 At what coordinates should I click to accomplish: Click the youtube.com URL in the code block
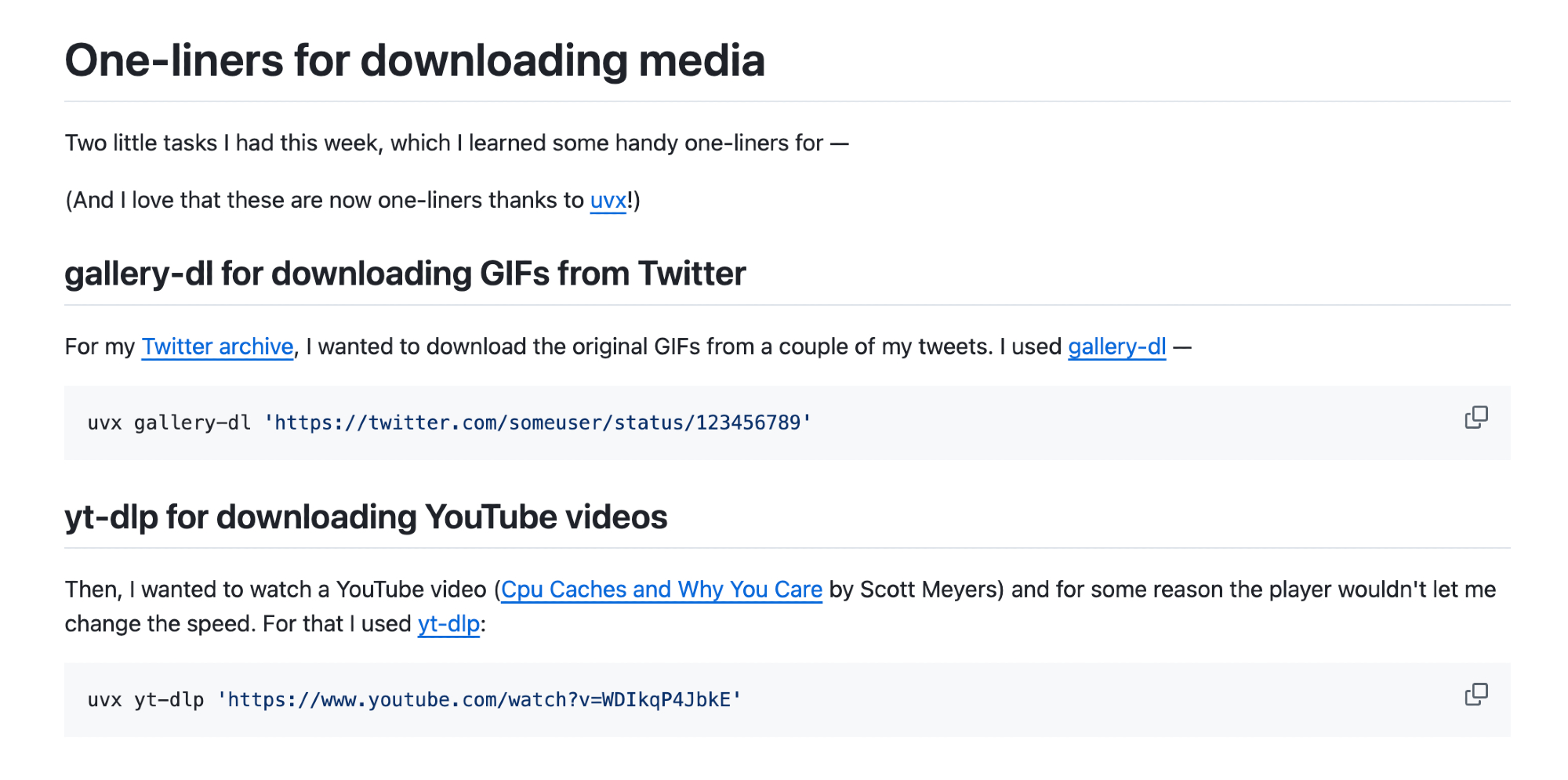click(479, 700)
